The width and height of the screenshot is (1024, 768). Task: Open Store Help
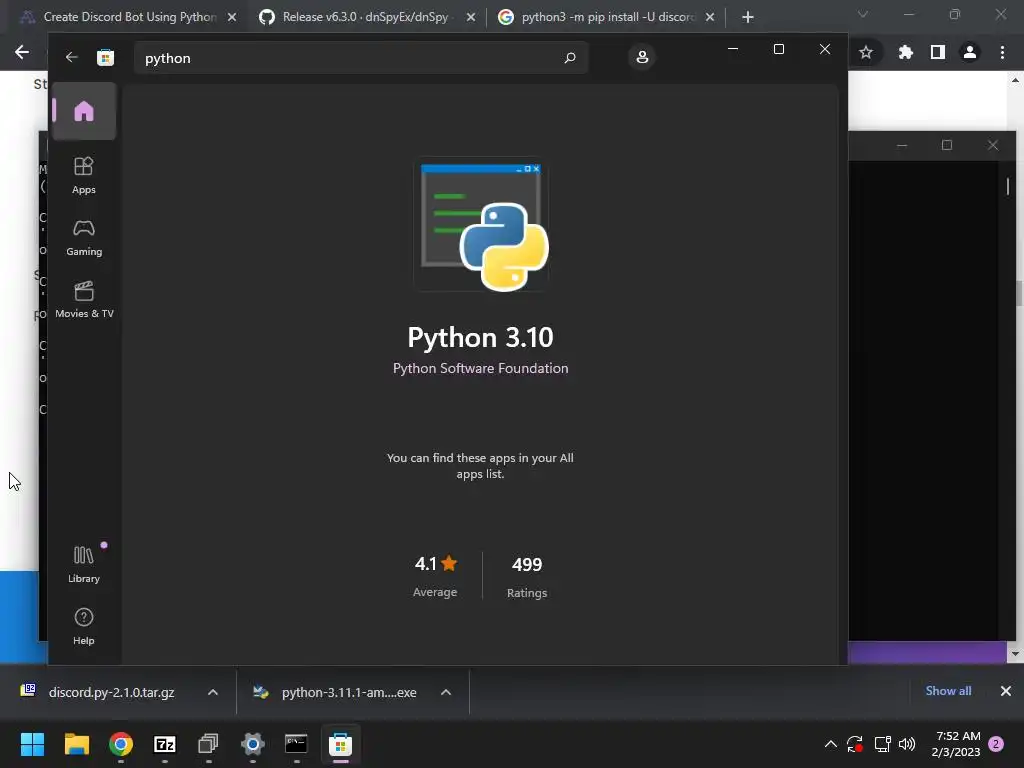[x=84, y=627]
